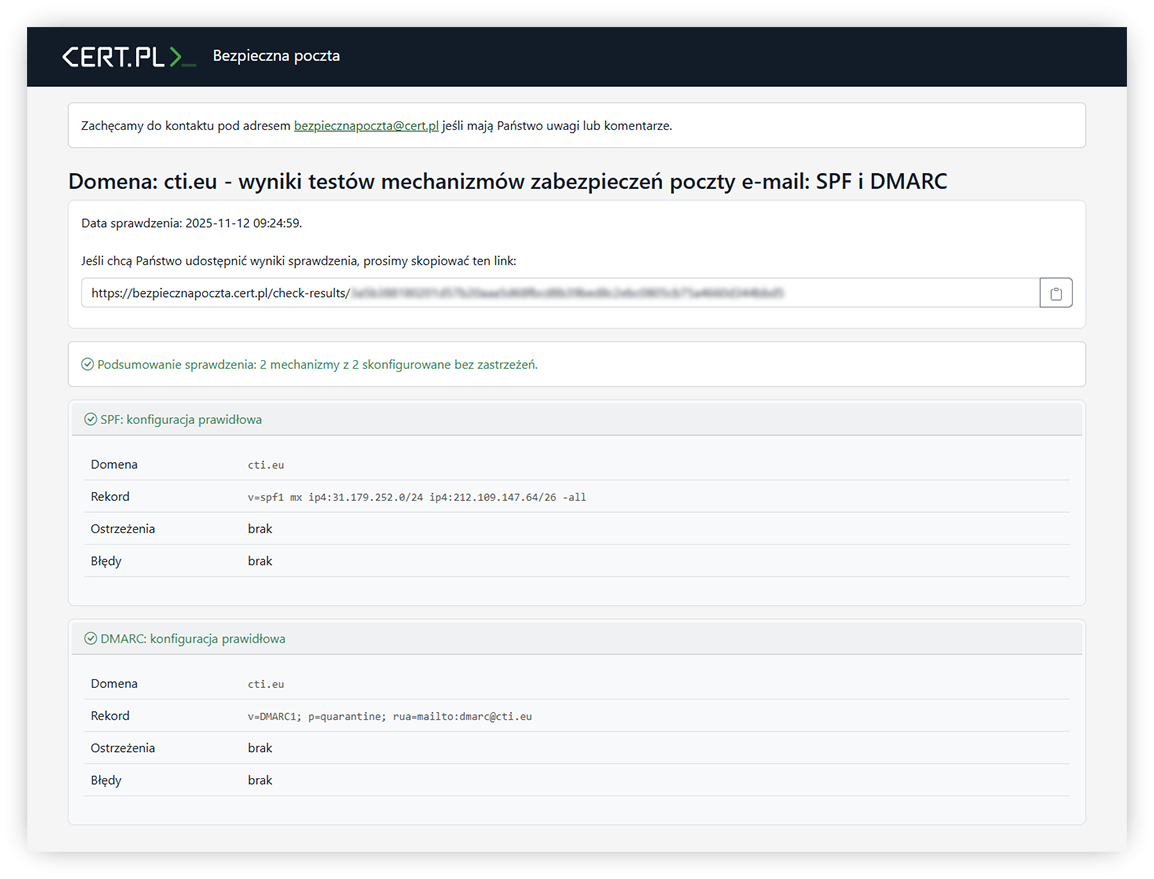
Task: Copy the results link with clipboard icon
Action: pyautogui.click(x=1056, y=293)
